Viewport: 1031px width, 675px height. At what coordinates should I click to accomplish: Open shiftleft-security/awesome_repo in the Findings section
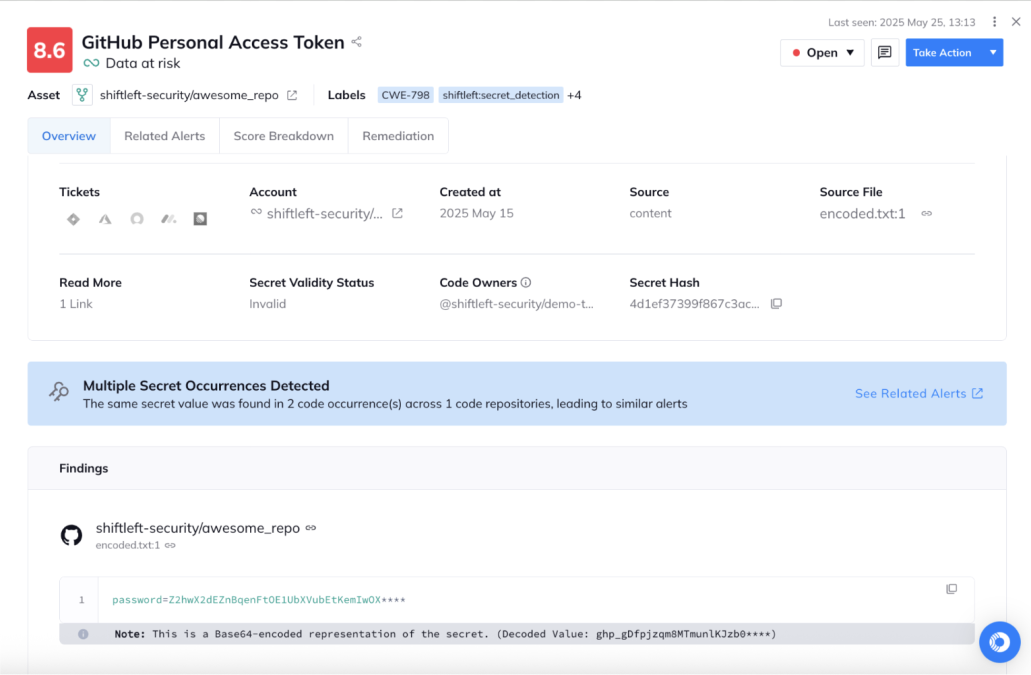click(x=198, y=528)
